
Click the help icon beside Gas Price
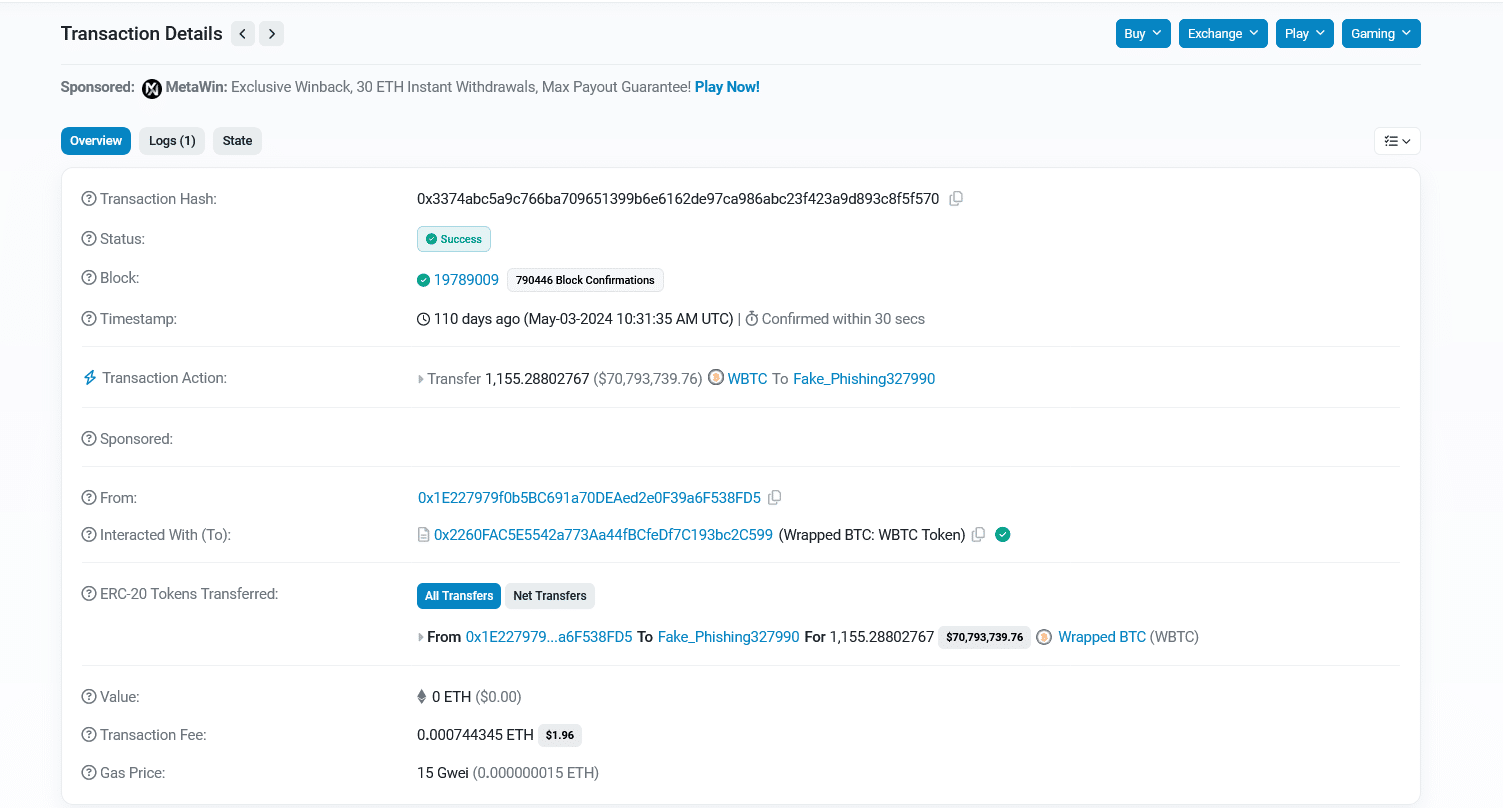tap(89, 773)
